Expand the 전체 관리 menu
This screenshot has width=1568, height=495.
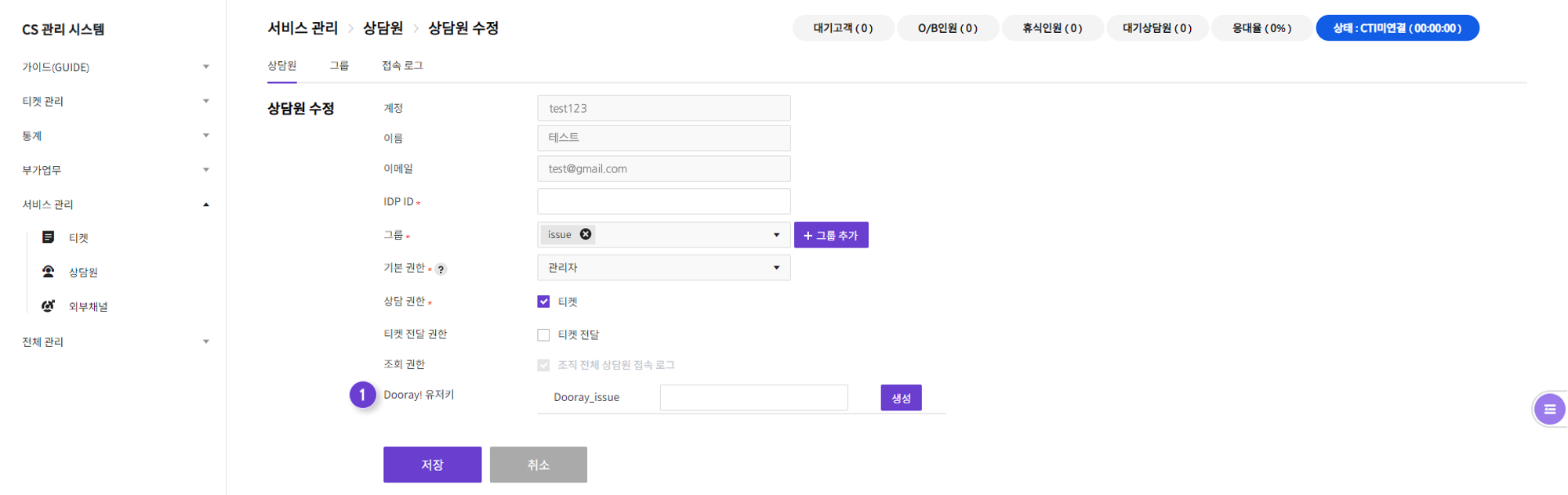click(x=115, y=341)
